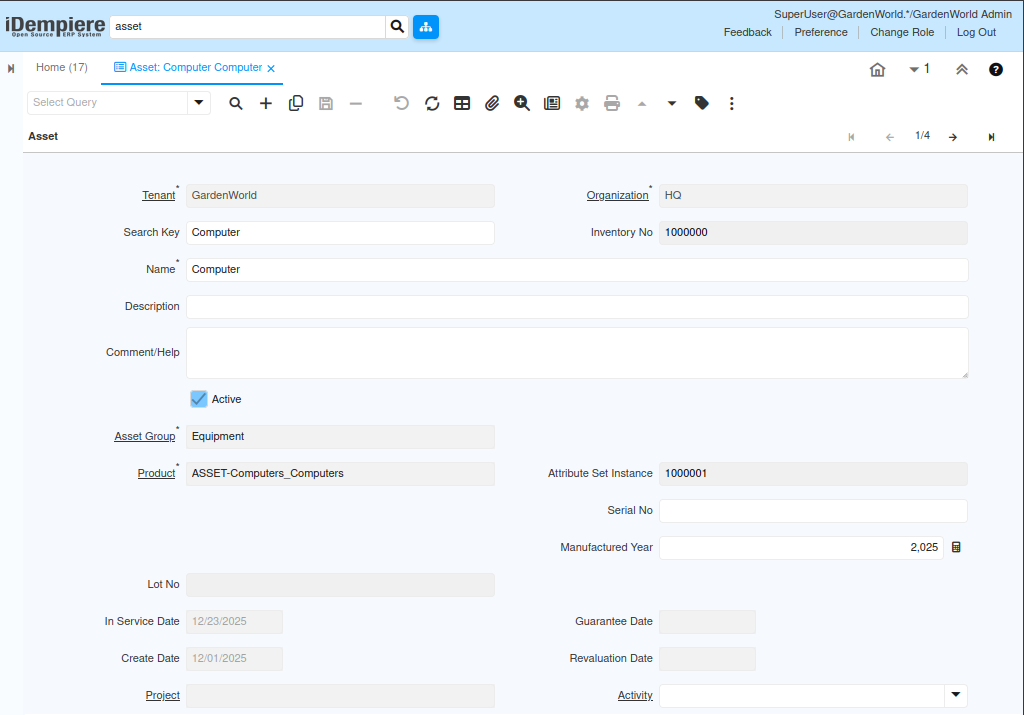The height and width of the screenshot is (715, 1024).
Task: Open the menu tree button beside search
Action: coord(426,27)
